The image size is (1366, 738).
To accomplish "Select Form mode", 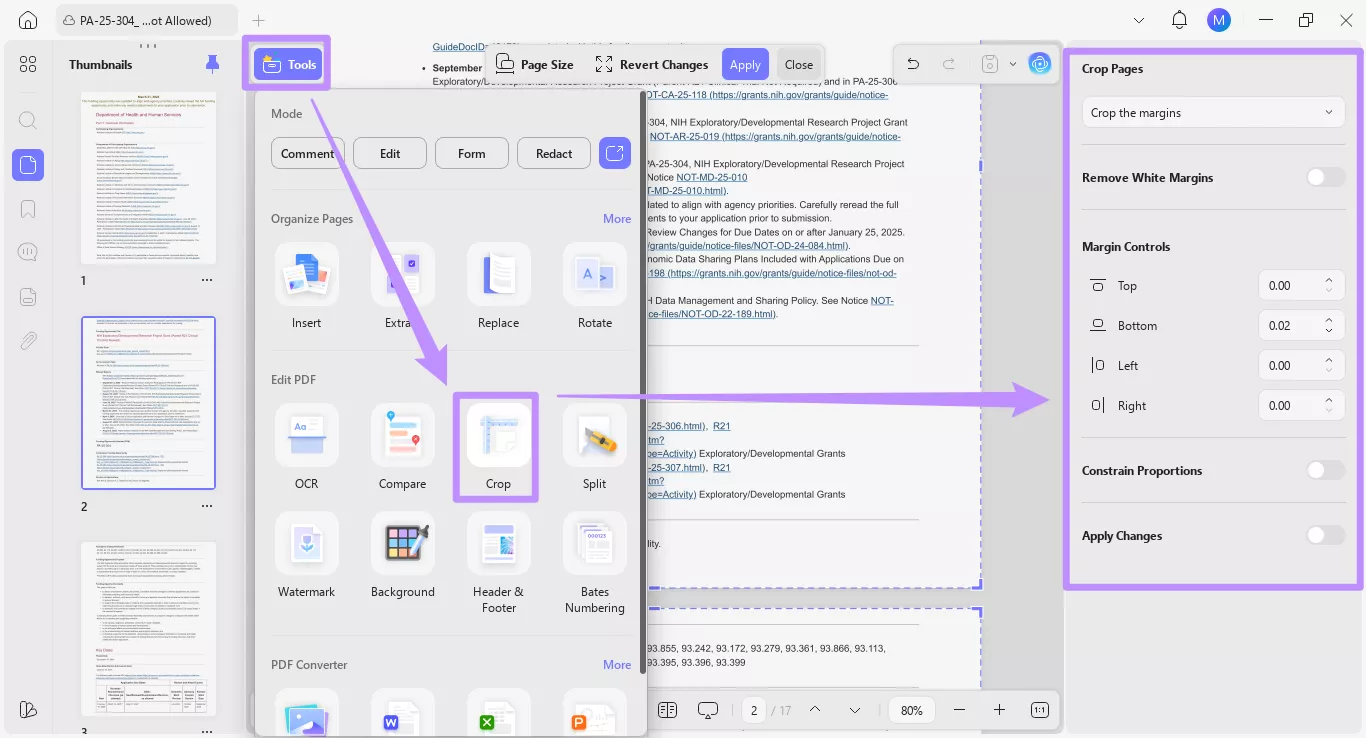I will click(x=472, y=153).
